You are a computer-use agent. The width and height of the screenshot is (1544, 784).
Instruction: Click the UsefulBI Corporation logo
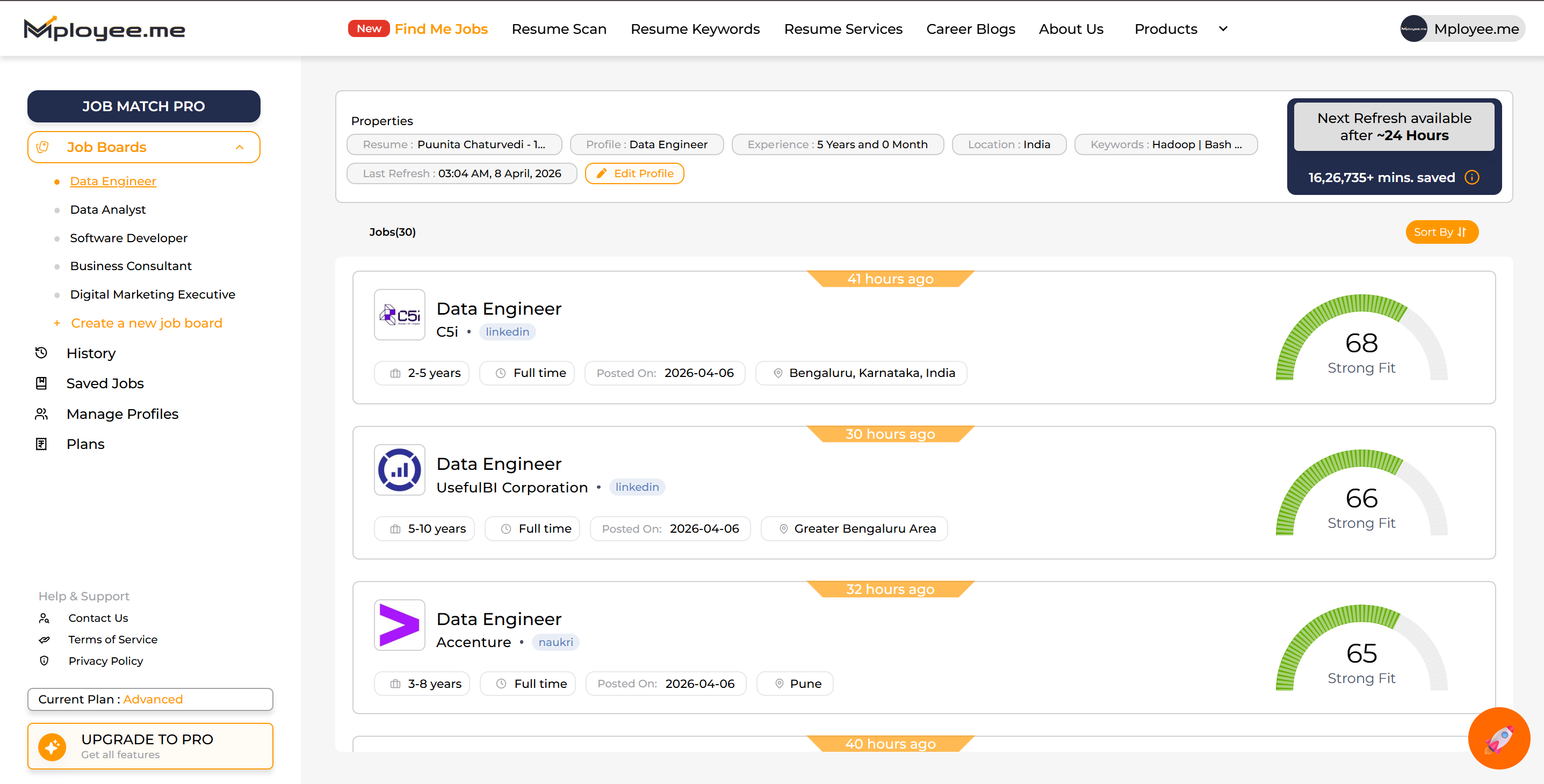pos(399,470)
